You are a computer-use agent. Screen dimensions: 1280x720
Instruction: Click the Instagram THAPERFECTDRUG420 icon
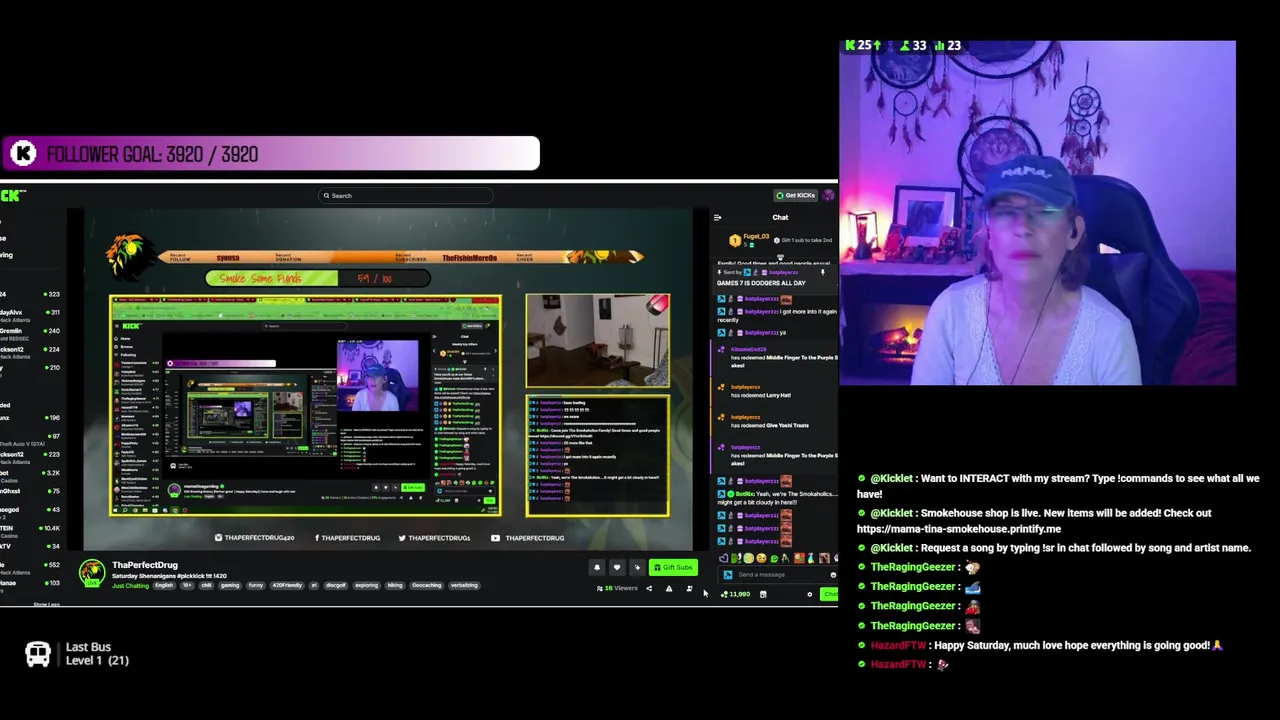[218, 538]
